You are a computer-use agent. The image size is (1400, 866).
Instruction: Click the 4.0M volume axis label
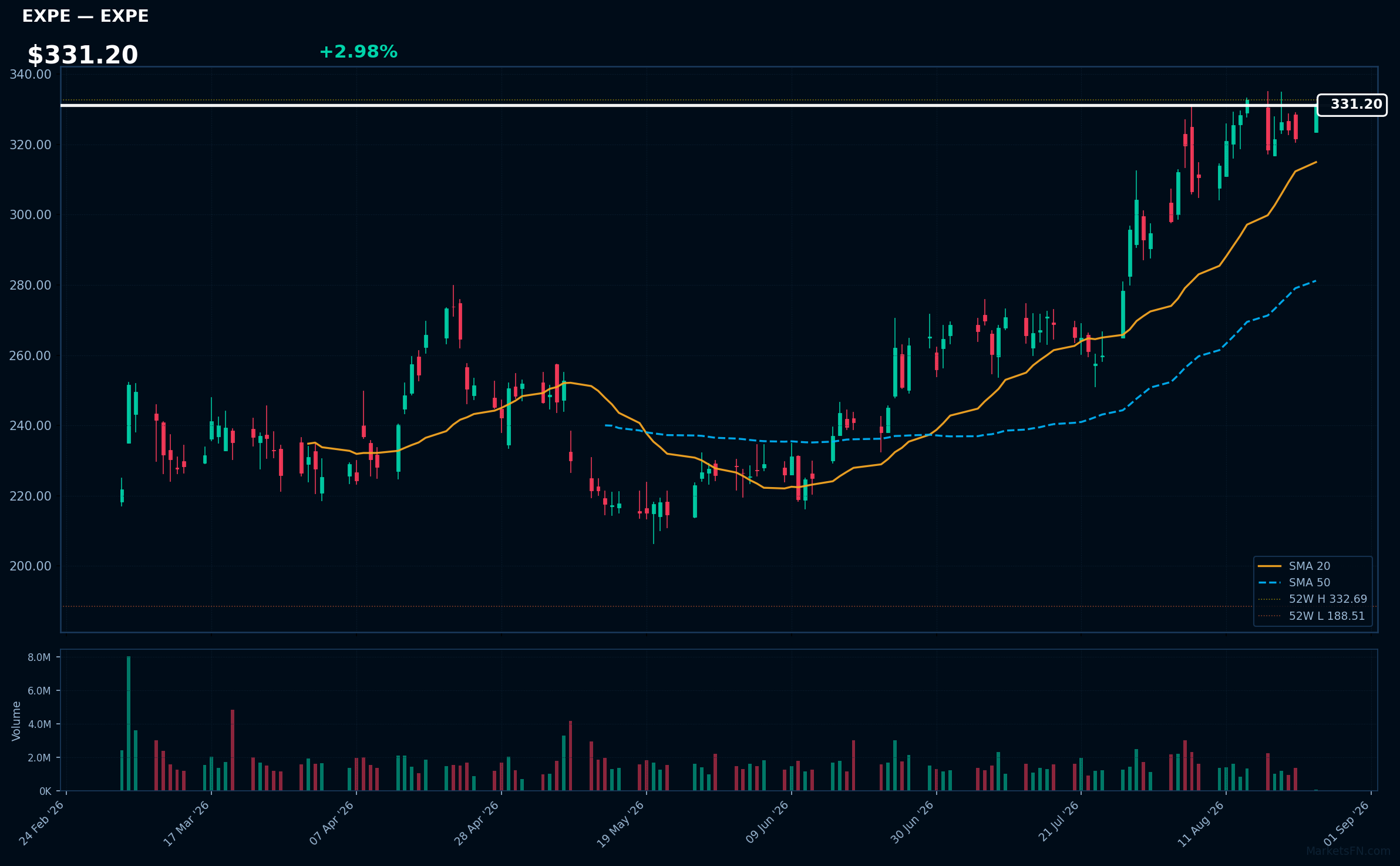pos(39,724)
